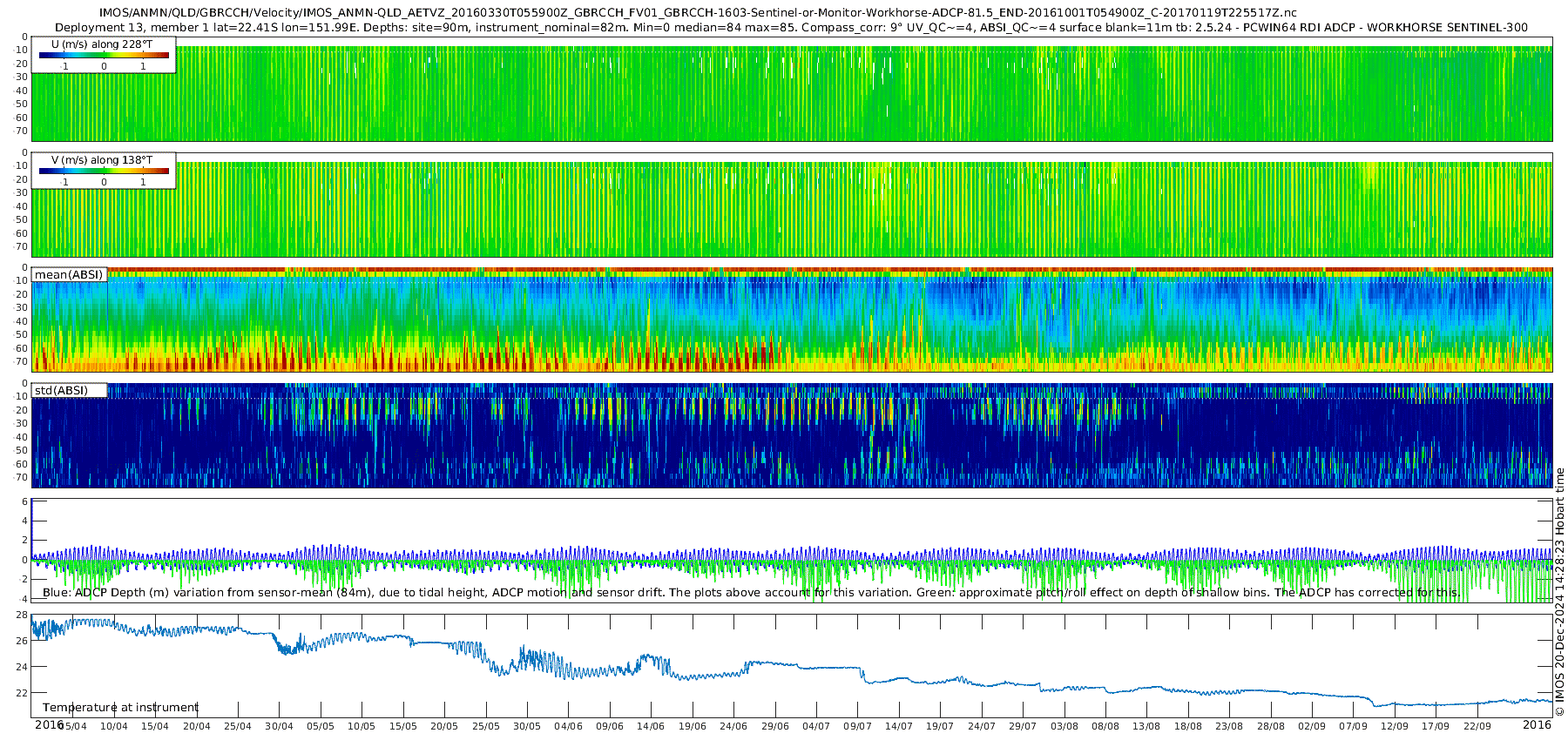This screenshot has height=740, width=1568.
Task: Select the 'V (m/s) along 138°T' legend label
Action: 102,160
